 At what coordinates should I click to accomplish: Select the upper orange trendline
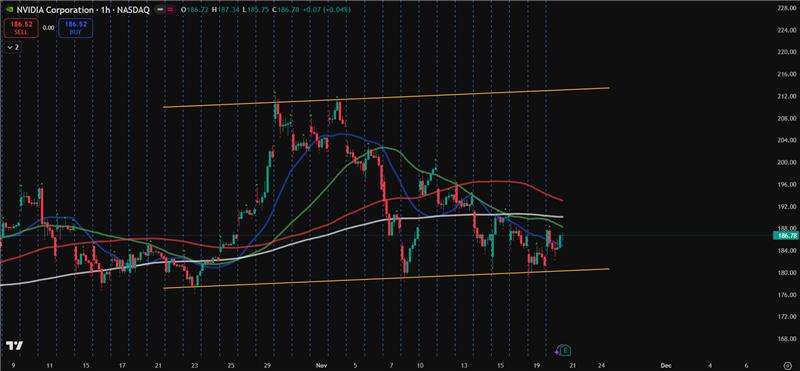pos(386,97)
